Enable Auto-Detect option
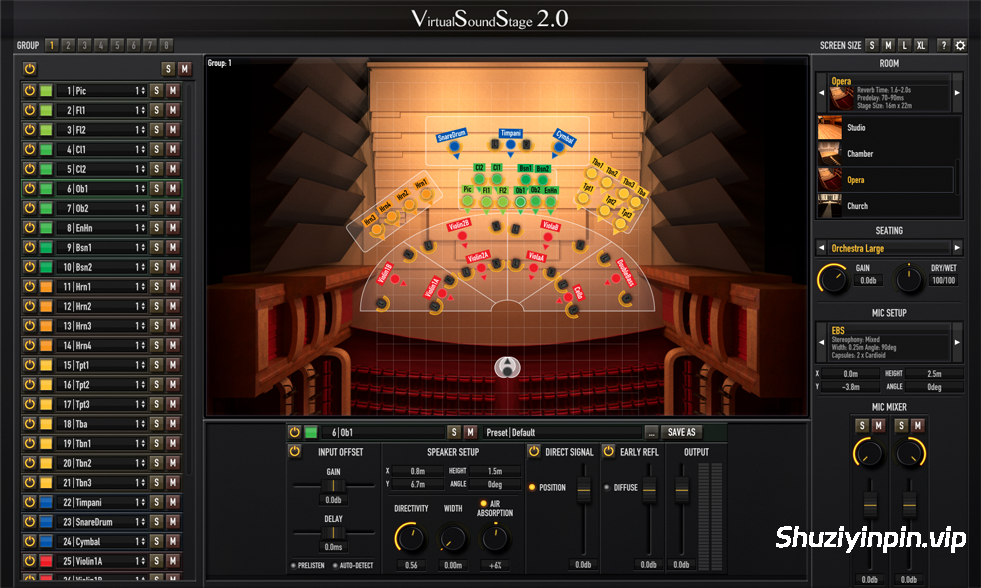Viewport: 981px width, 588px height. click(335, 565)
